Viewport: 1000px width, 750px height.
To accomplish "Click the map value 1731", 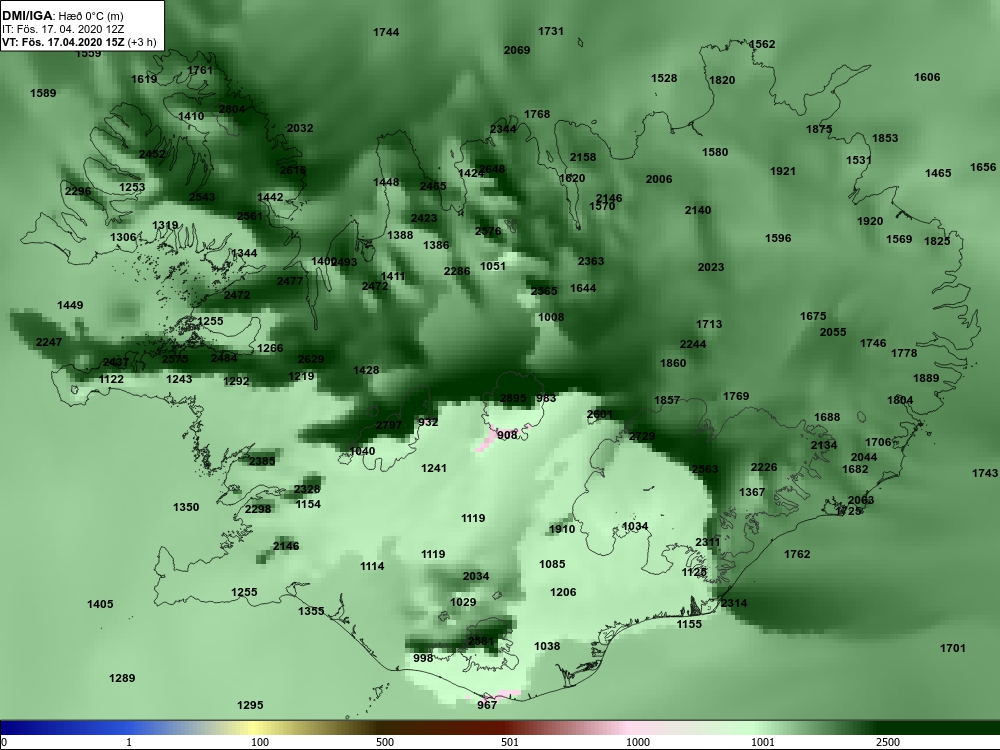I will (x=550, y=31).
